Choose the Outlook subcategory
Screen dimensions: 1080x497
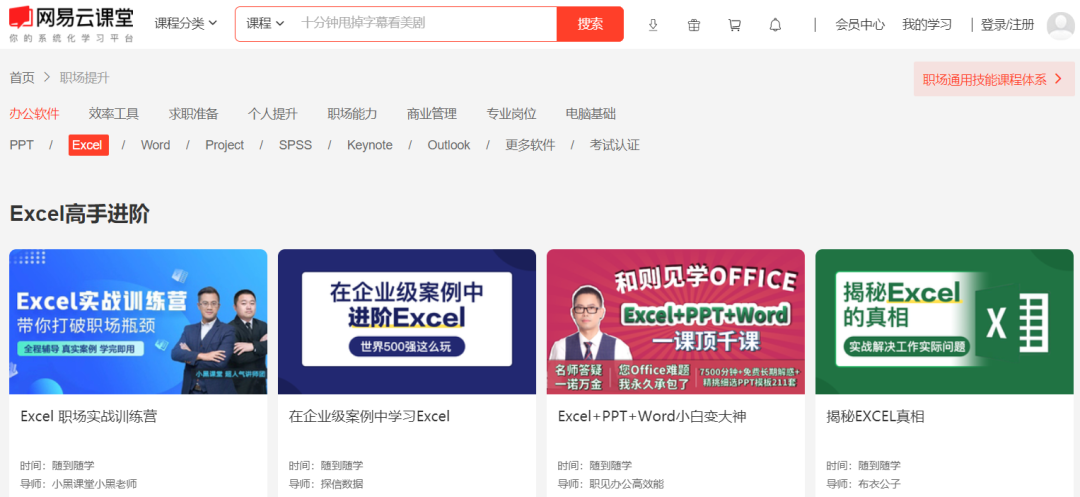coord(449,145)
